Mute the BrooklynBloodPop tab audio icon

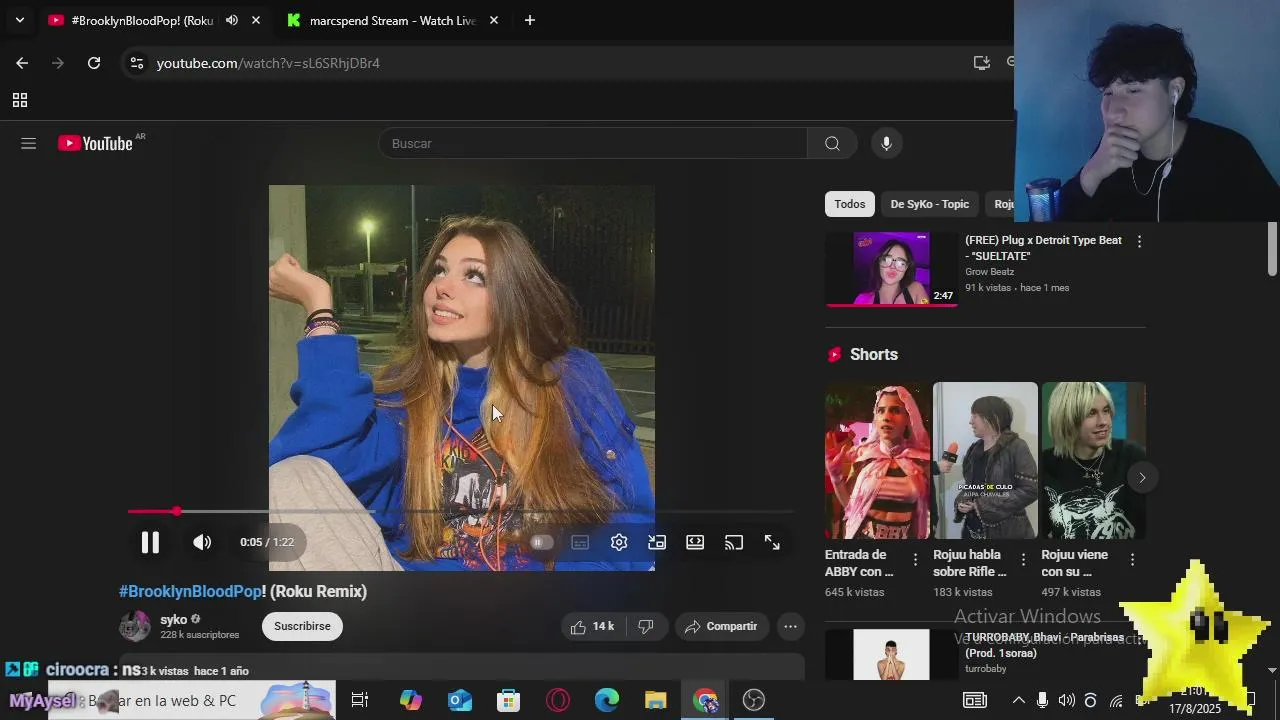232,20
